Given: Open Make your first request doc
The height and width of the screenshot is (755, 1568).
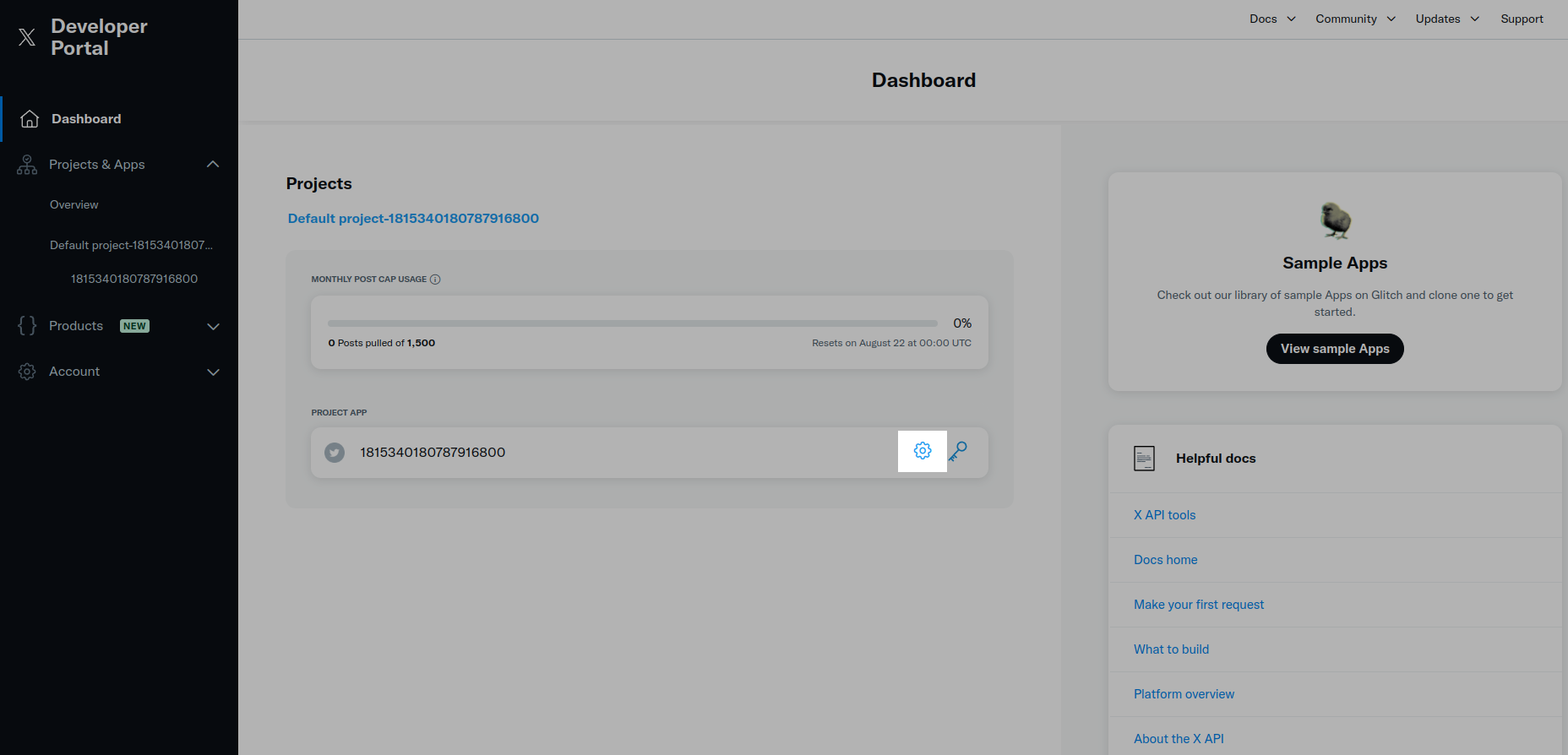Looking at the screenshot, I should click(x=1199, y=605).
